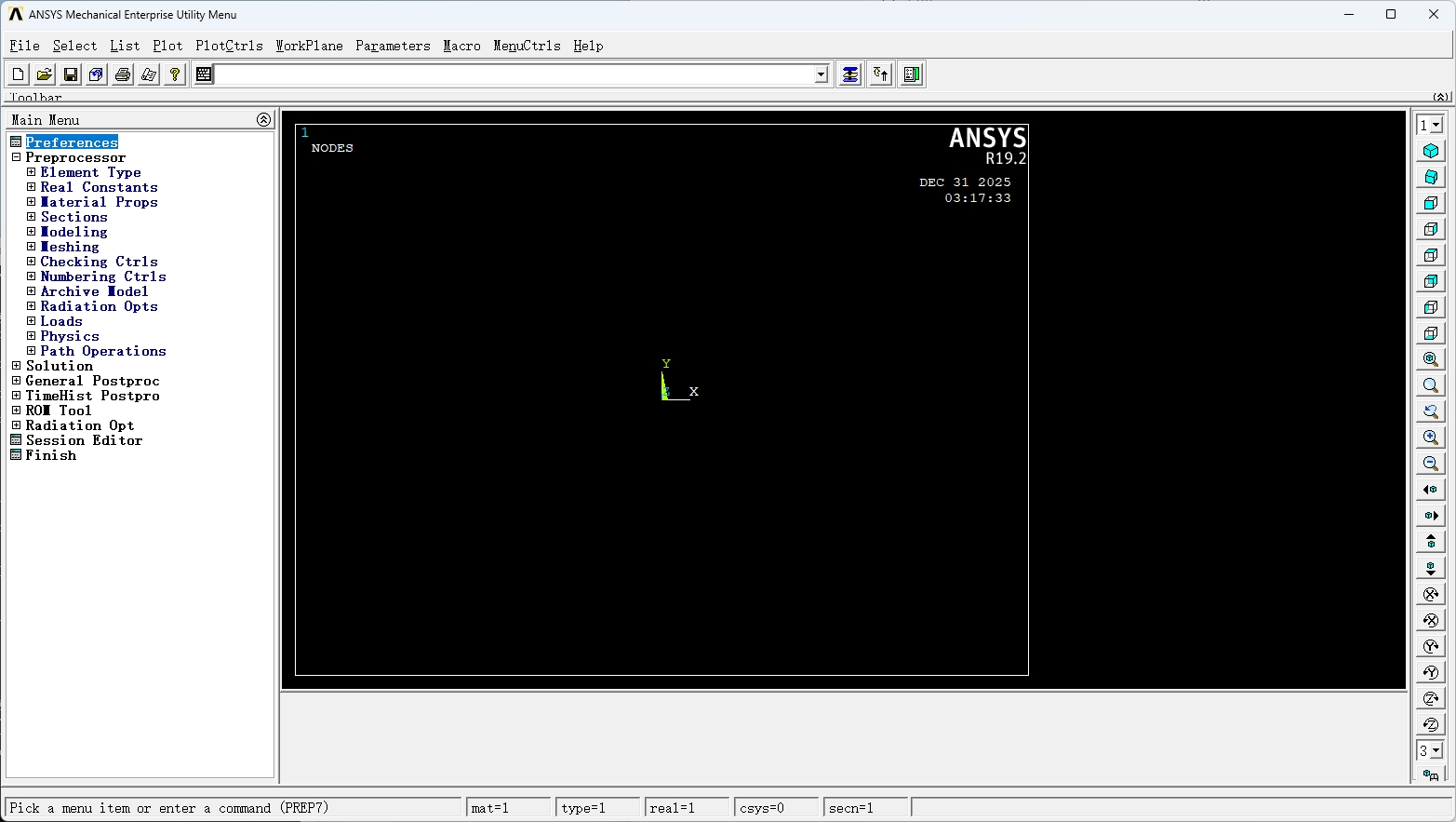Screen dimensions: 1456x822
Task: Open the command input history dropdown
Action: point(821,74)
